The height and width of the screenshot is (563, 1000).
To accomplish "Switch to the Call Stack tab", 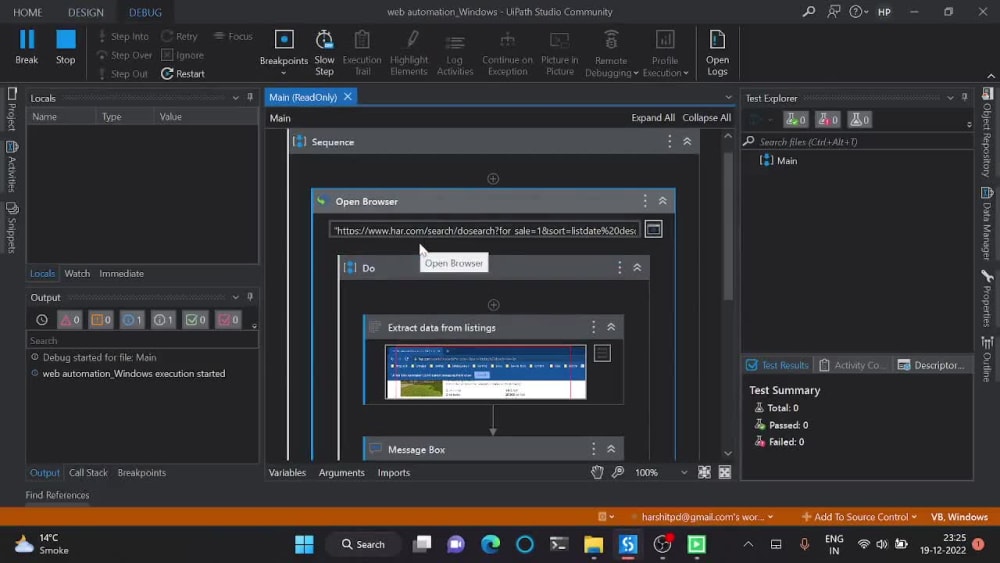I will click(x=88, y=472).
